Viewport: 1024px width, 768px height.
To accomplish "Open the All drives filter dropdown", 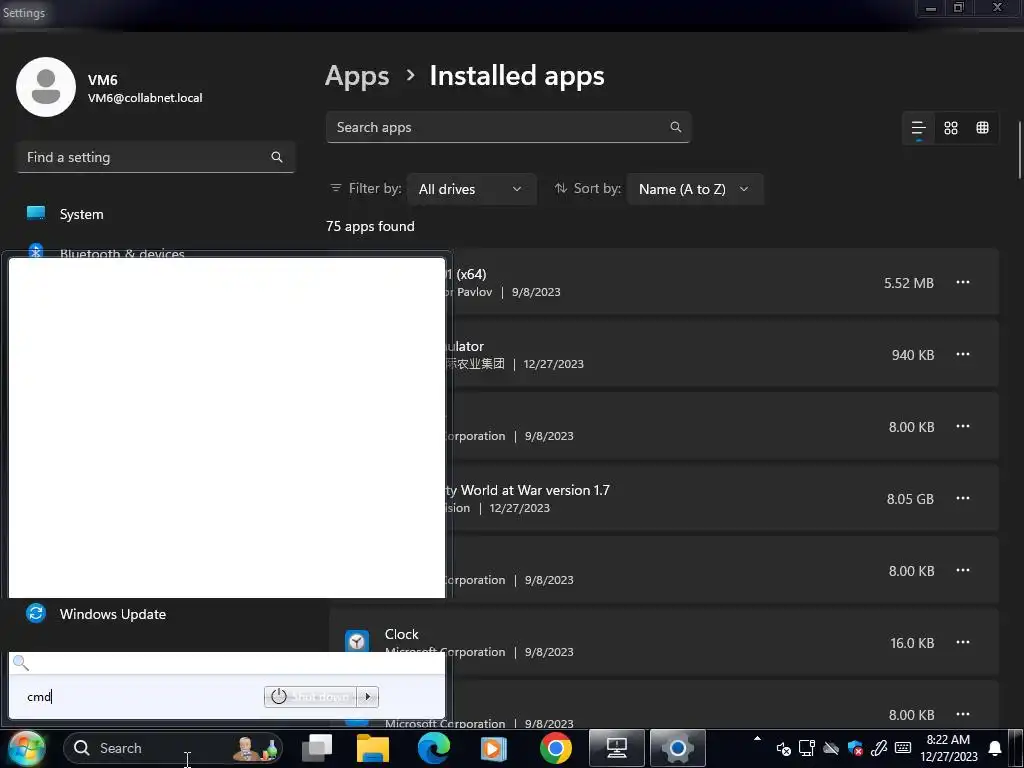I will click(472, 189).
